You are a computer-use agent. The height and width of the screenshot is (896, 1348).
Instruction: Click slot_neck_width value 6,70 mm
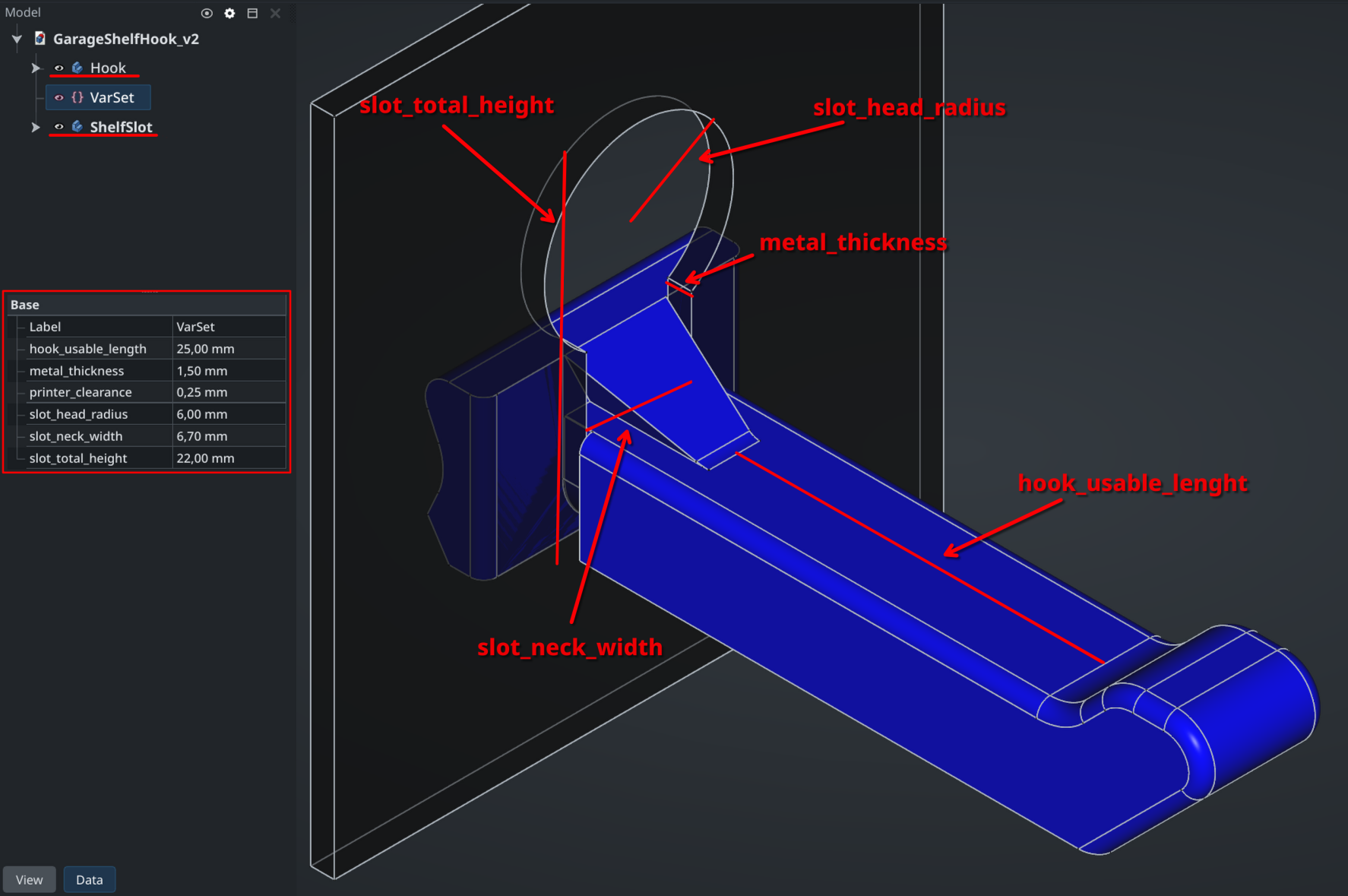pyautogui.click(x=229, y=436)
